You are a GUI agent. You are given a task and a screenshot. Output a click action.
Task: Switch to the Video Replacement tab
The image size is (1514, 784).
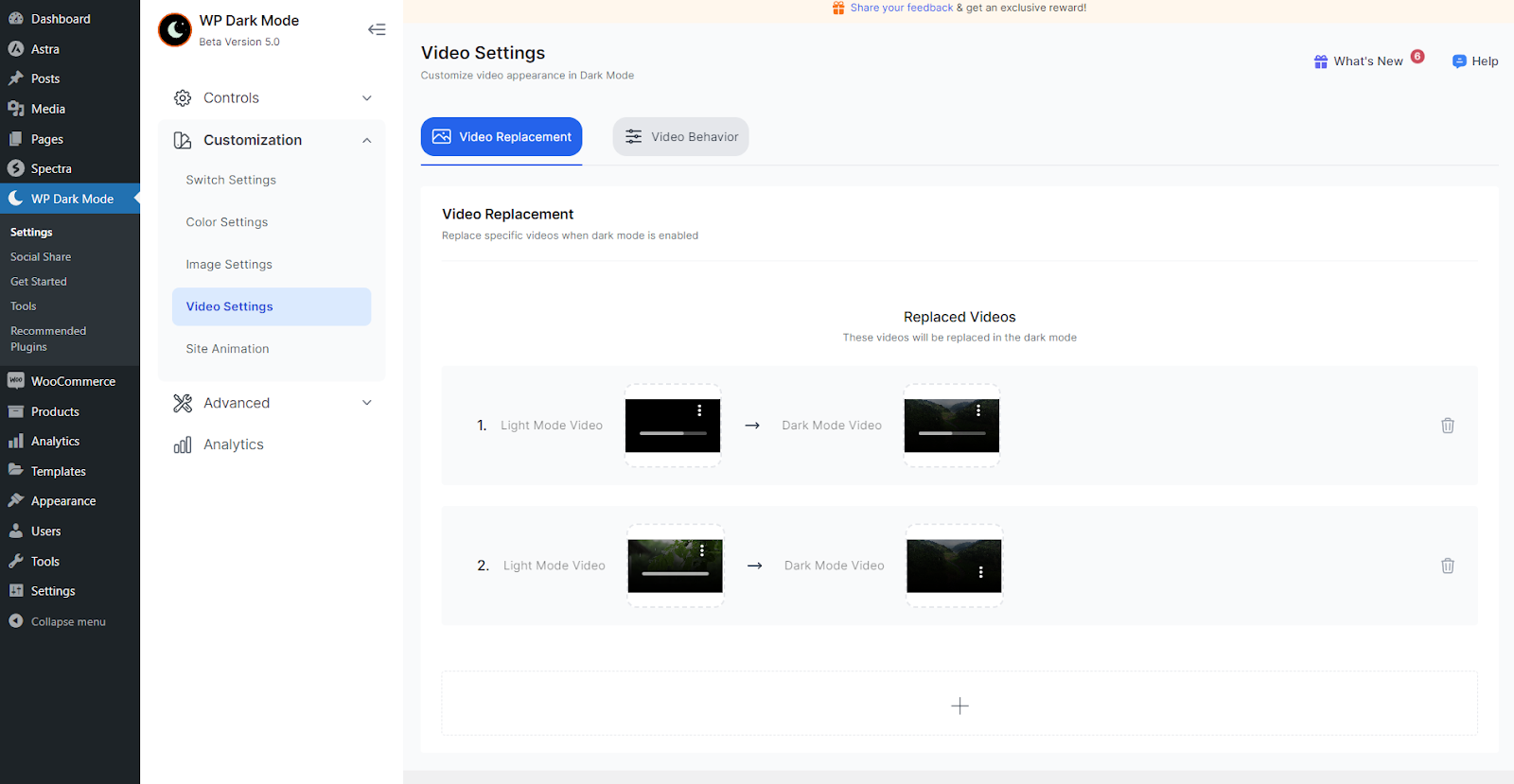click(x=502, y=137)
